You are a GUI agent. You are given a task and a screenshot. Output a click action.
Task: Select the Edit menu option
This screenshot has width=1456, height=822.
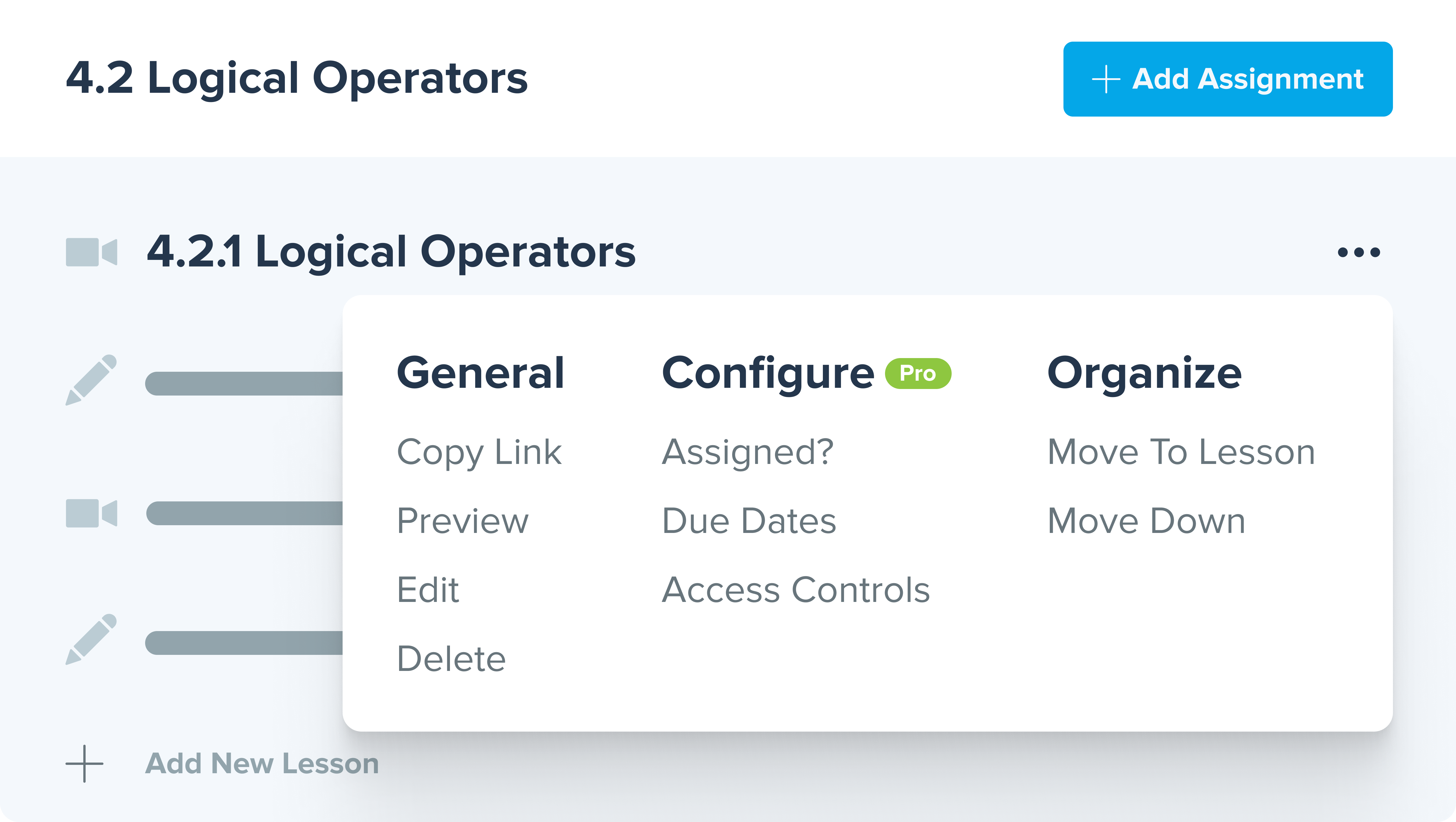[428, 590]
